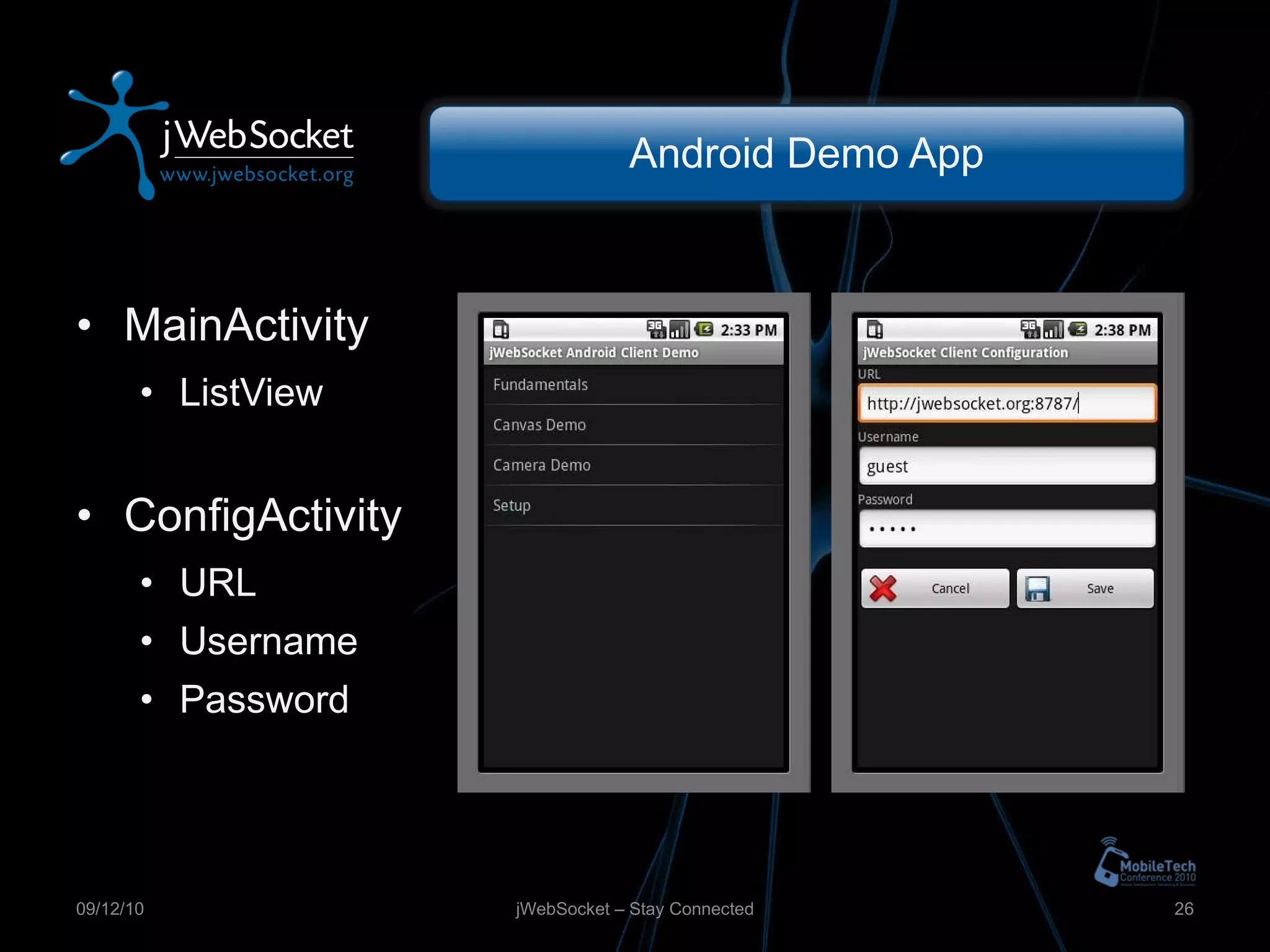
Task: Click the 2:38 PM clock
Action: (1122, 330)
